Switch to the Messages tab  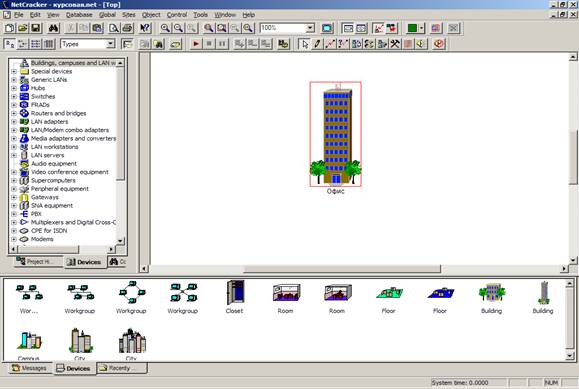(29, 368)
